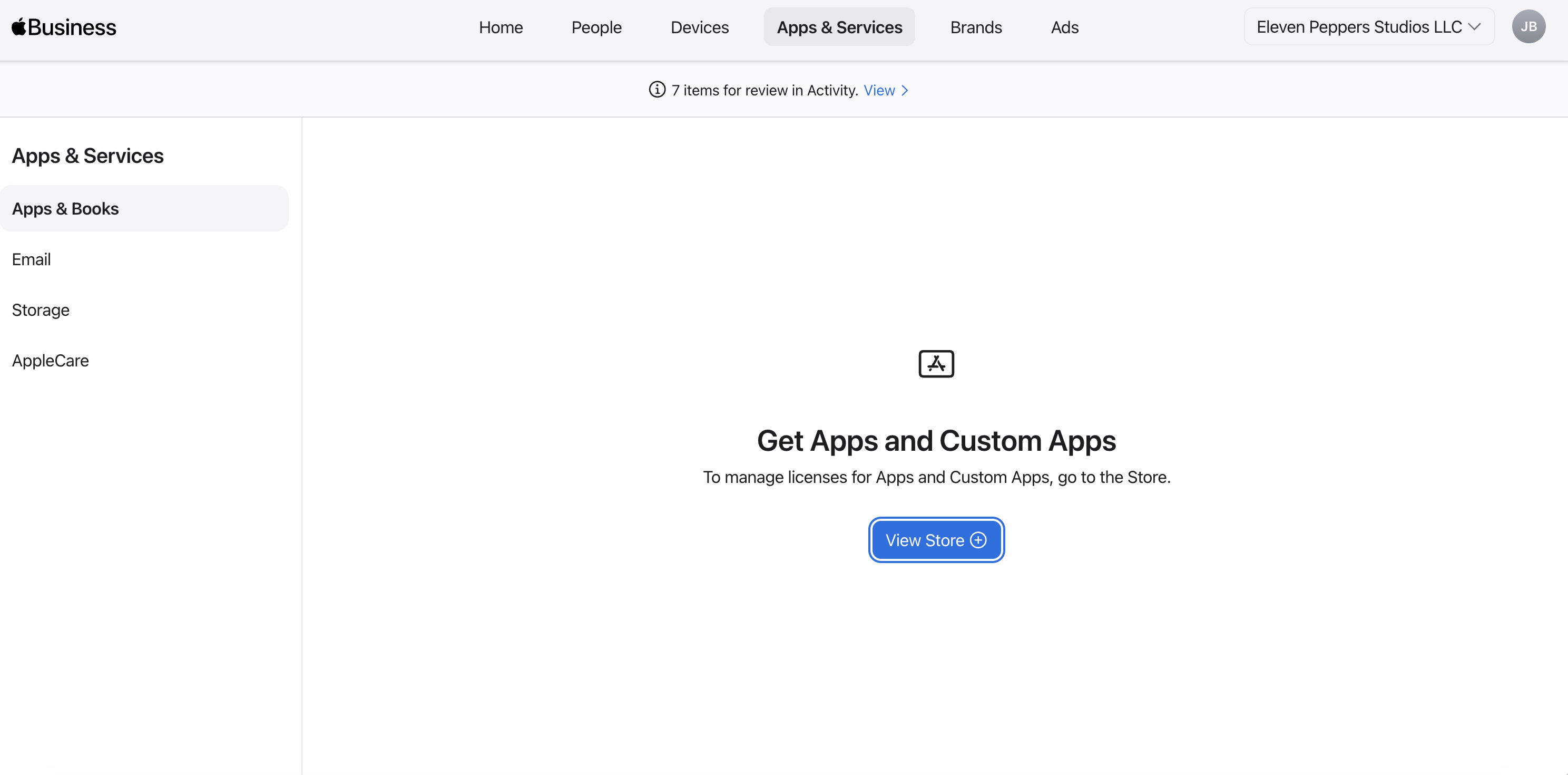The height and width of the screenshot is (775, 1568).
Task: Click the App Store icon above heading
Action: (936, 364)
